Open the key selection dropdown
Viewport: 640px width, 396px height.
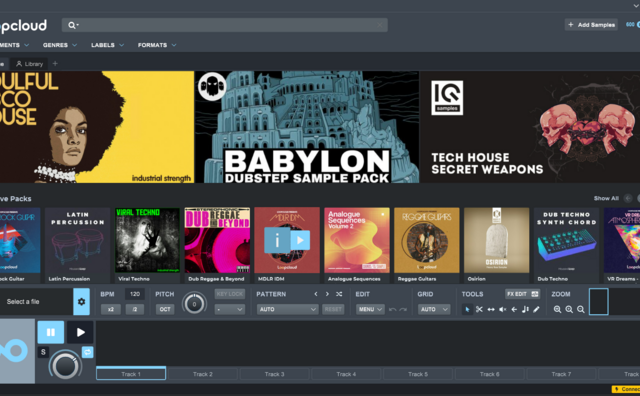point(230,309)
